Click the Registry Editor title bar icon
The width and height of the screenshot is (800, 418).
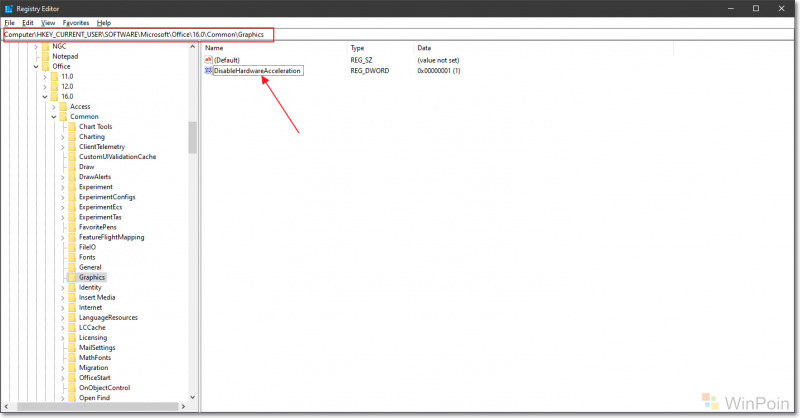pyautogui.click(x=9, y=9)
